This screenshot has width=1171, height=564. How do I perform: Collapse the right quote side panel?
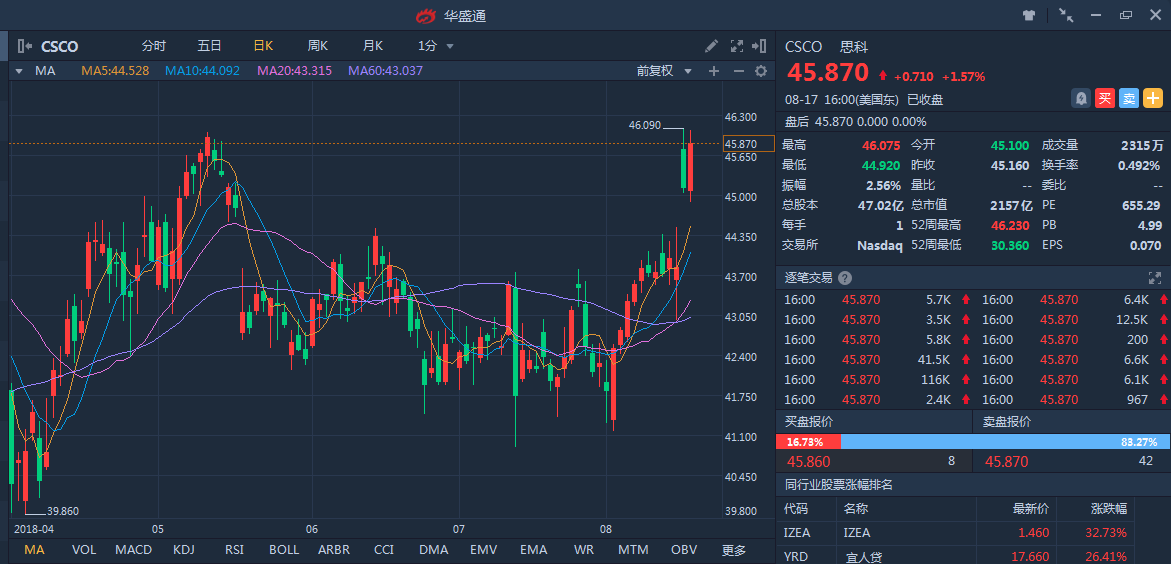tap(762, 46)
